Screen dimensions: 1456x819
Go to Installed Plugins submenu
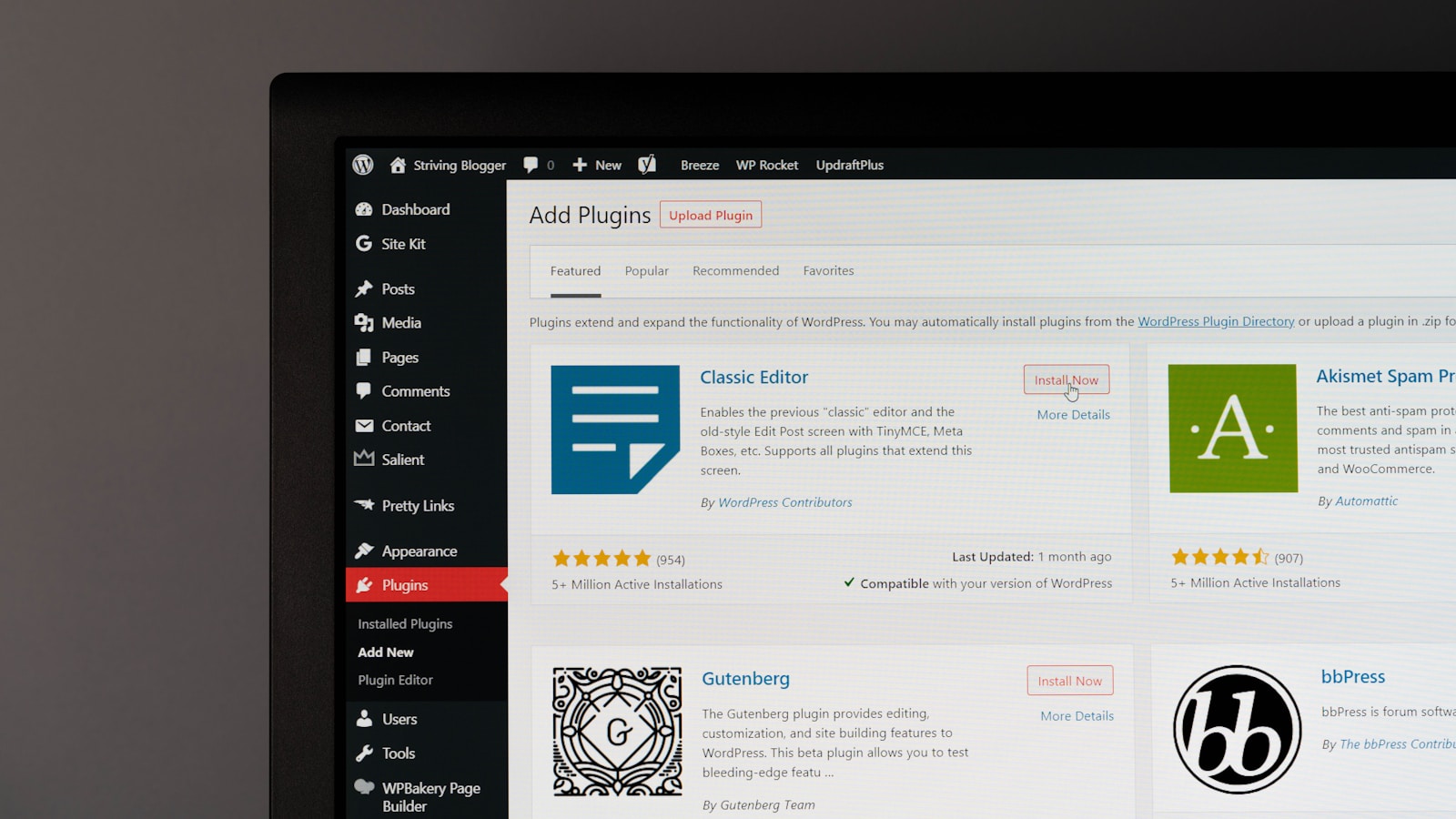pyautogui.click(x=405, y=624)
